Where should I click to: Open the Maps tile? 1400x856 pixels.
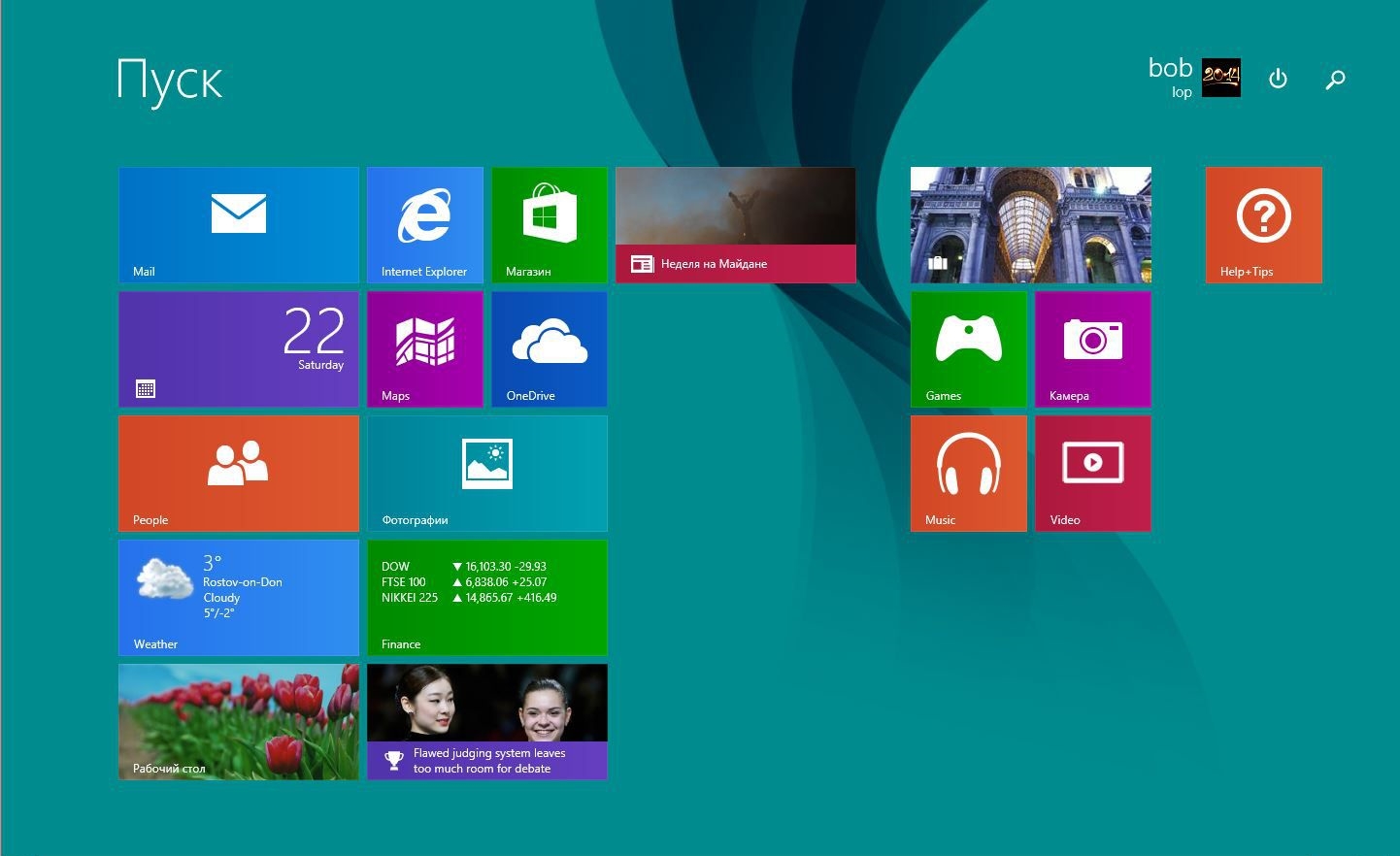[424, 348]
